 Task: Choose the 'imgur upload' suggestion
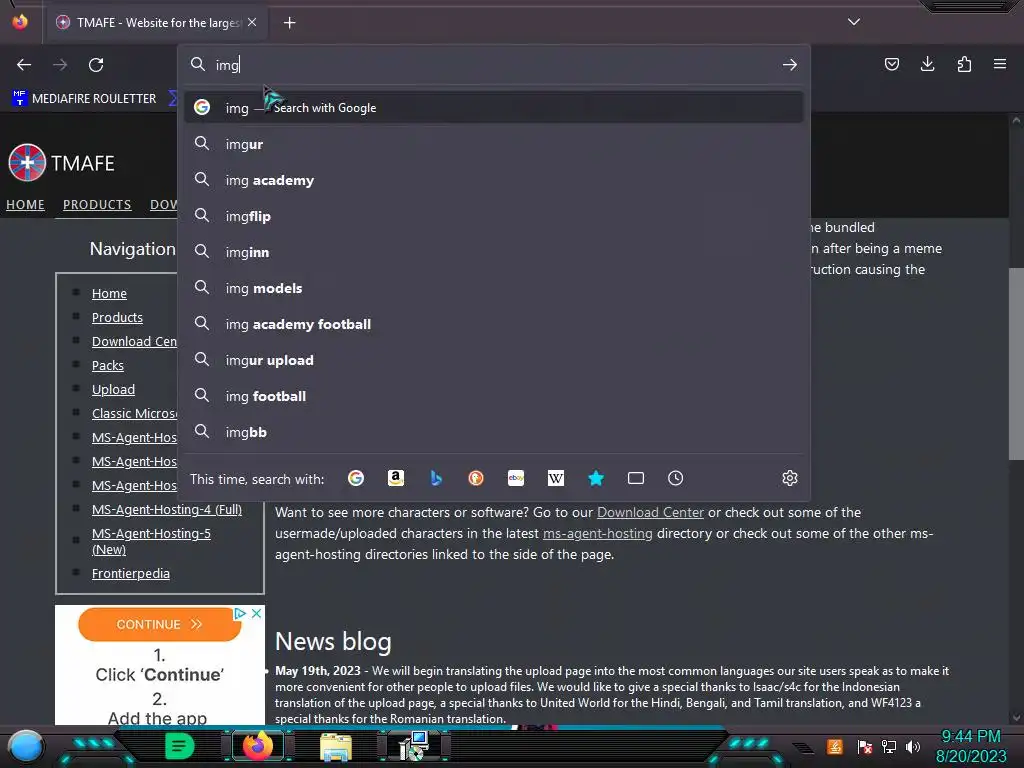(x=494, y=360)
